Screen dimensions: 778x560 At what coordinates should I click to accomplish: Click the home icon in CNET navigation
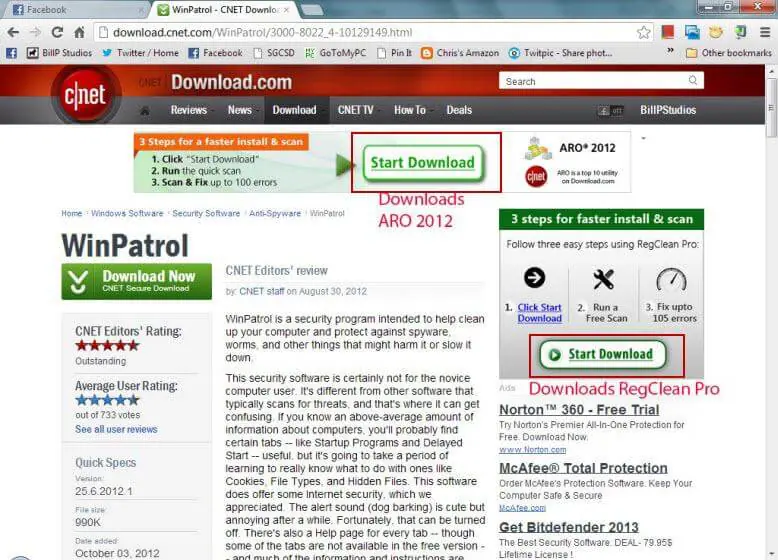(x=145, y=111)
